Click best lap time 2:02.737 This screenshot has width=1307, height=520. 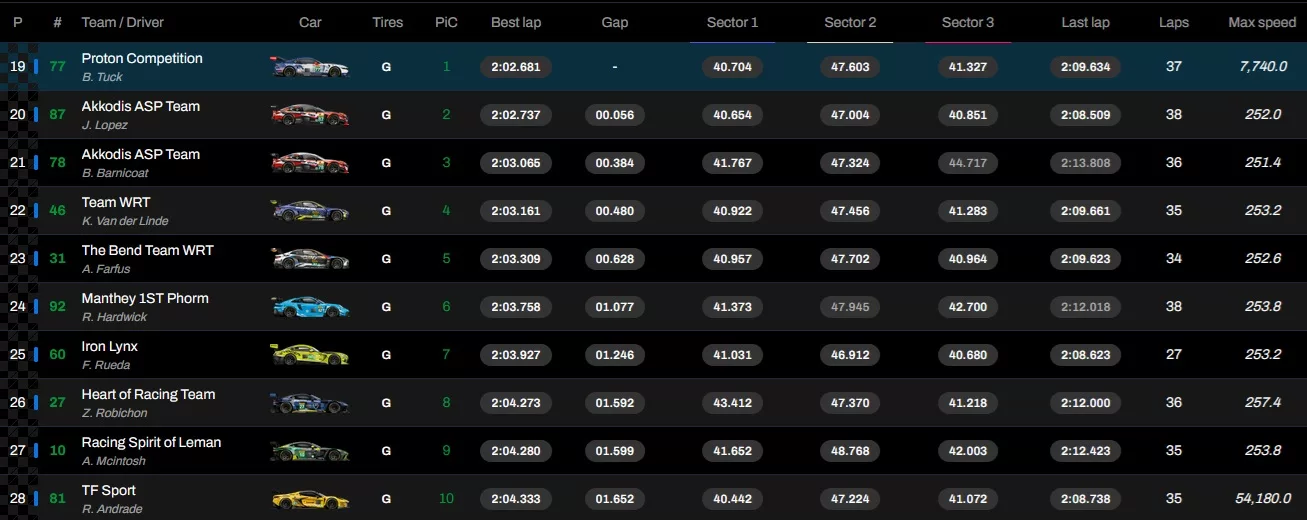pyautogui.click(x=516, y=115)
